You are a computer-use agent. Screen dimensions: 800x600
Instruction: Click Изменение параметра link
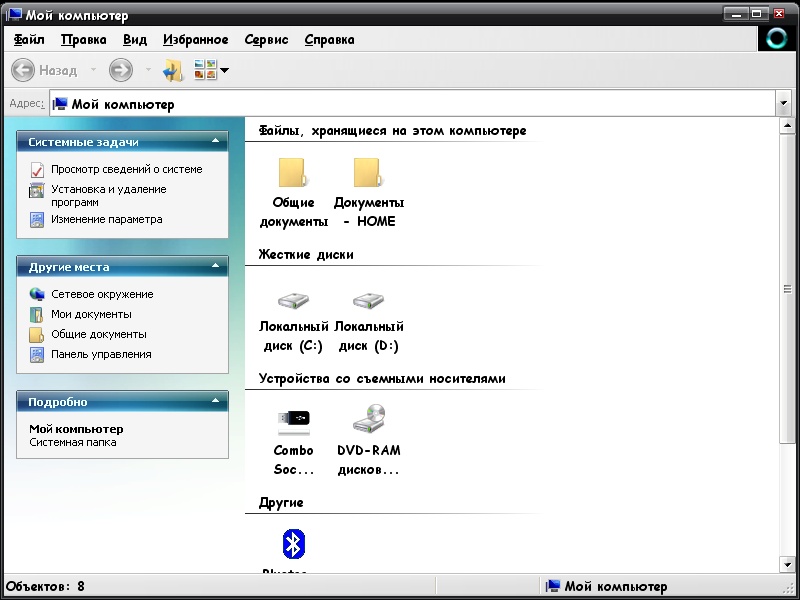point(107,219)
